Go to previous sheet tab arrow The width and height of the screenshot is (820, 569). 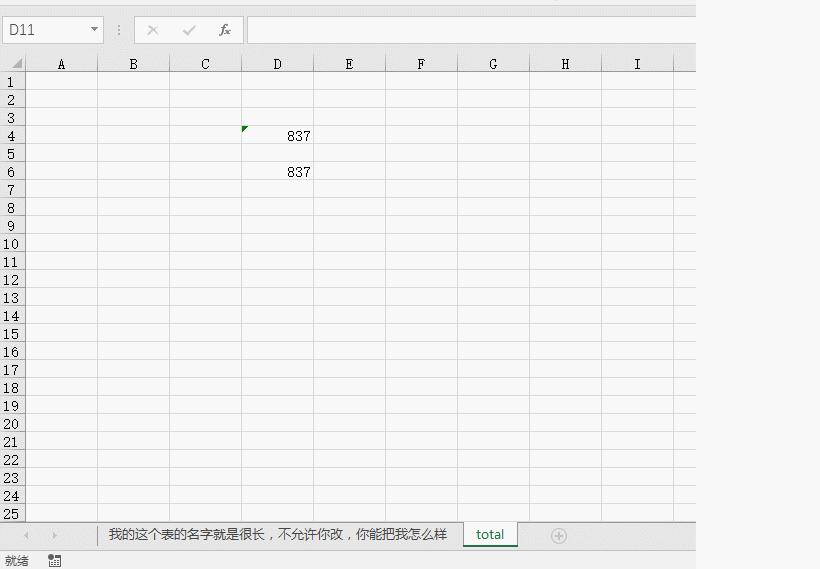coord(26,535)
